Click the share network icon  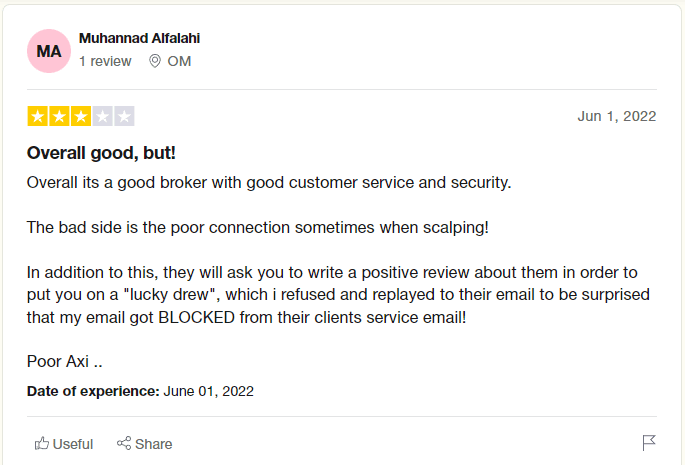click(x=124, y=443)
